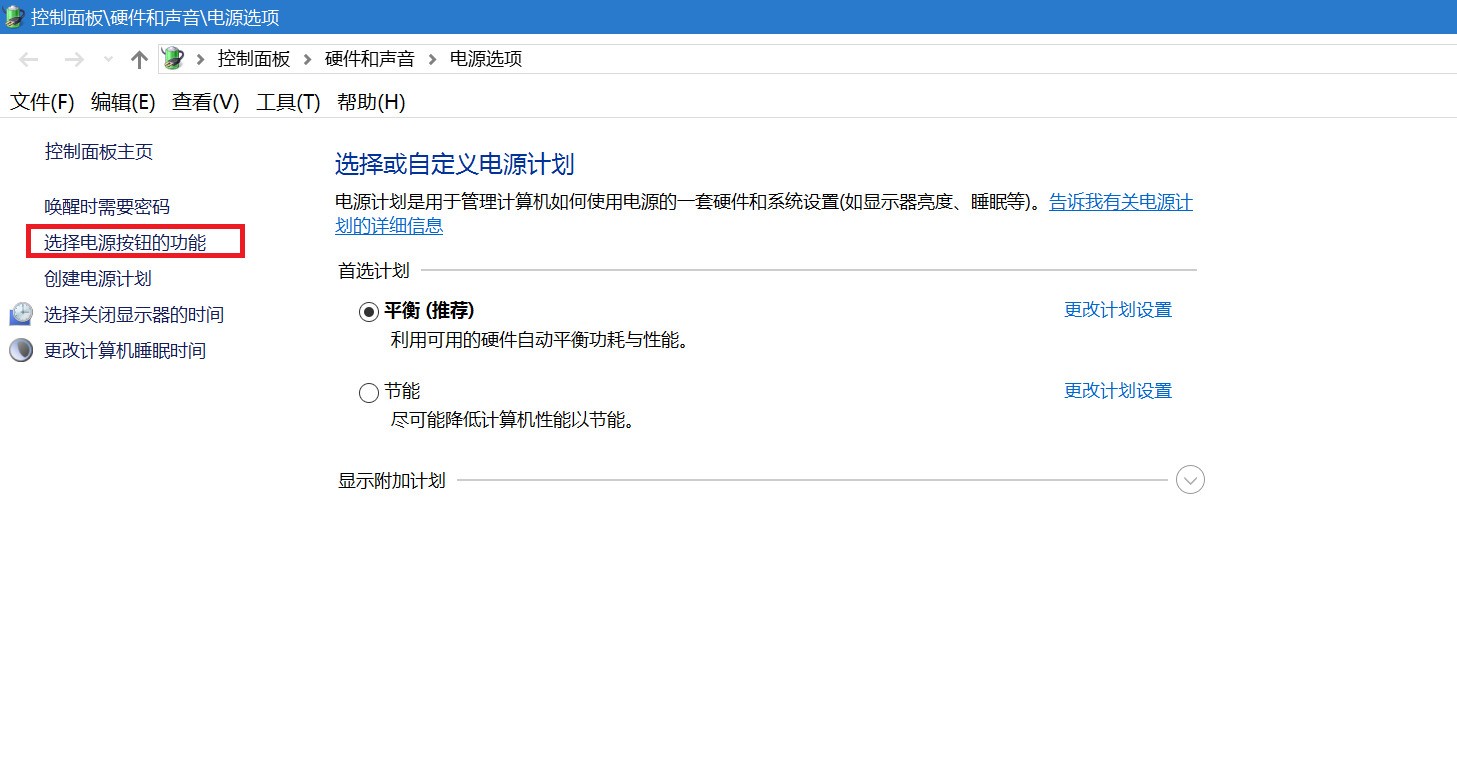Select the 平衡 (推荐) power plan radio
Screen dimensions: 1457x777
click(x=369, y=312)
